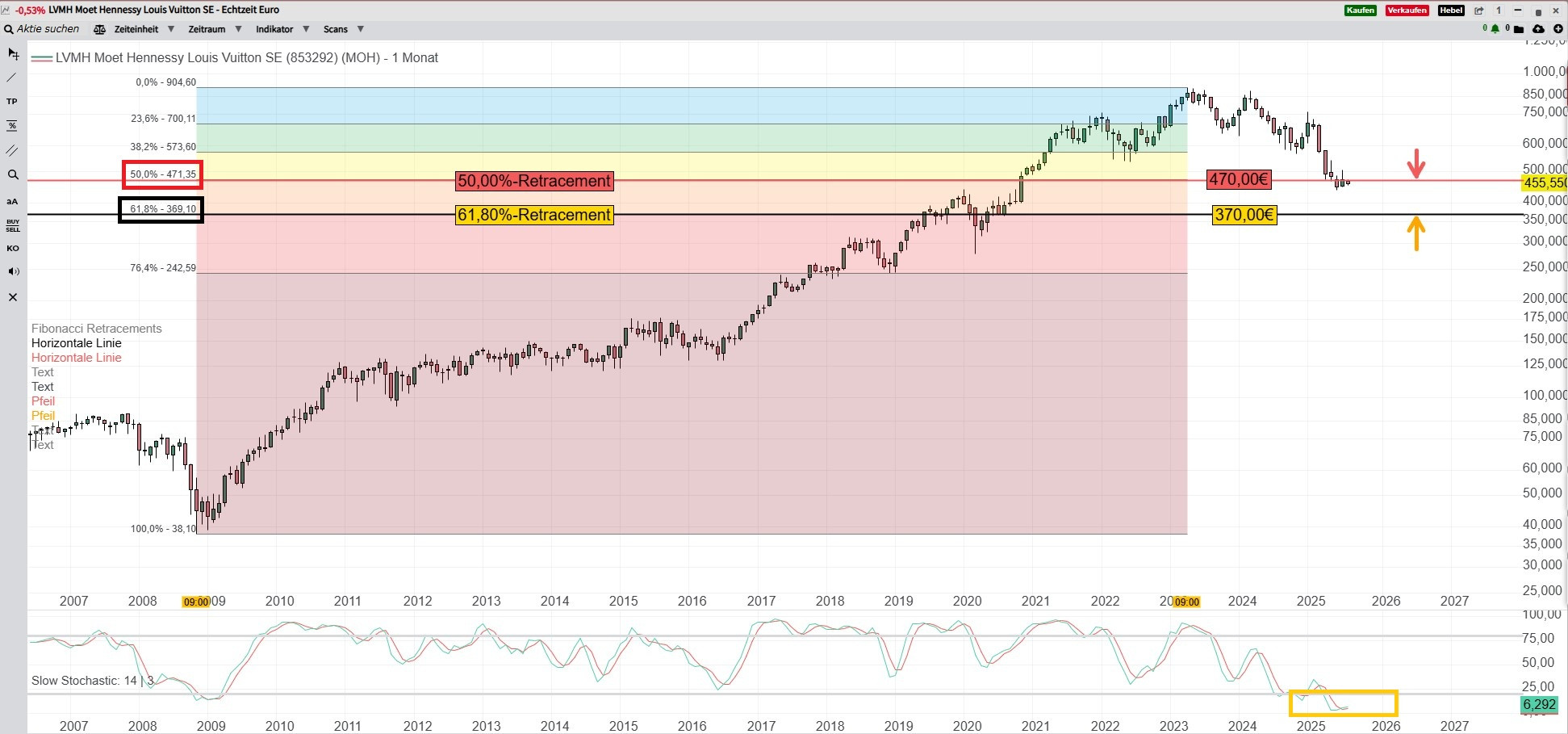Click the Aktie suchen search field
The width and height of the screenshot is (1568, 734).
[48, 29]
